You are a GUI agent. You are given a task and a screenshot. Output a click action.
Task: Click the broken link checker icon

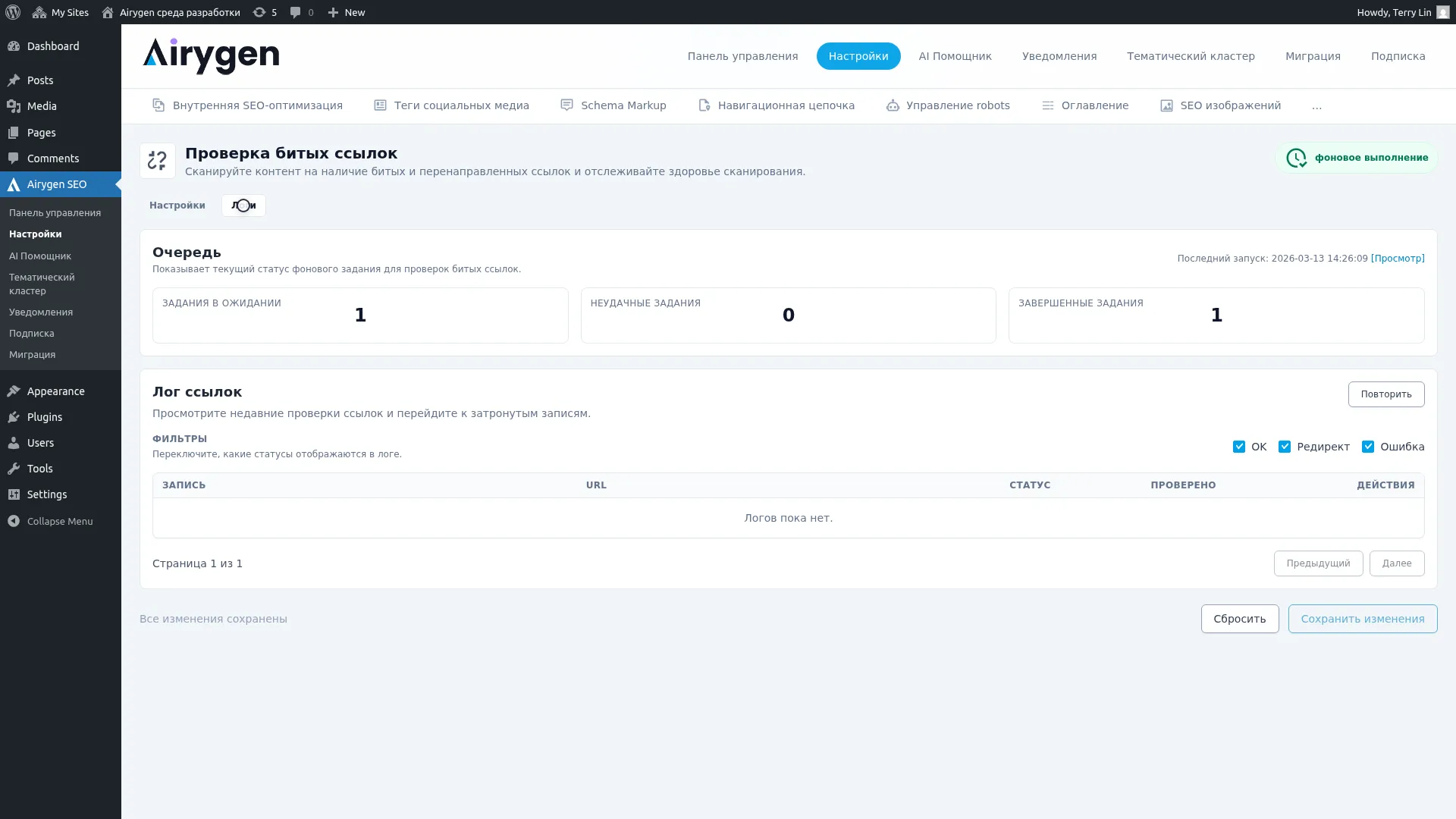point(158,161)
